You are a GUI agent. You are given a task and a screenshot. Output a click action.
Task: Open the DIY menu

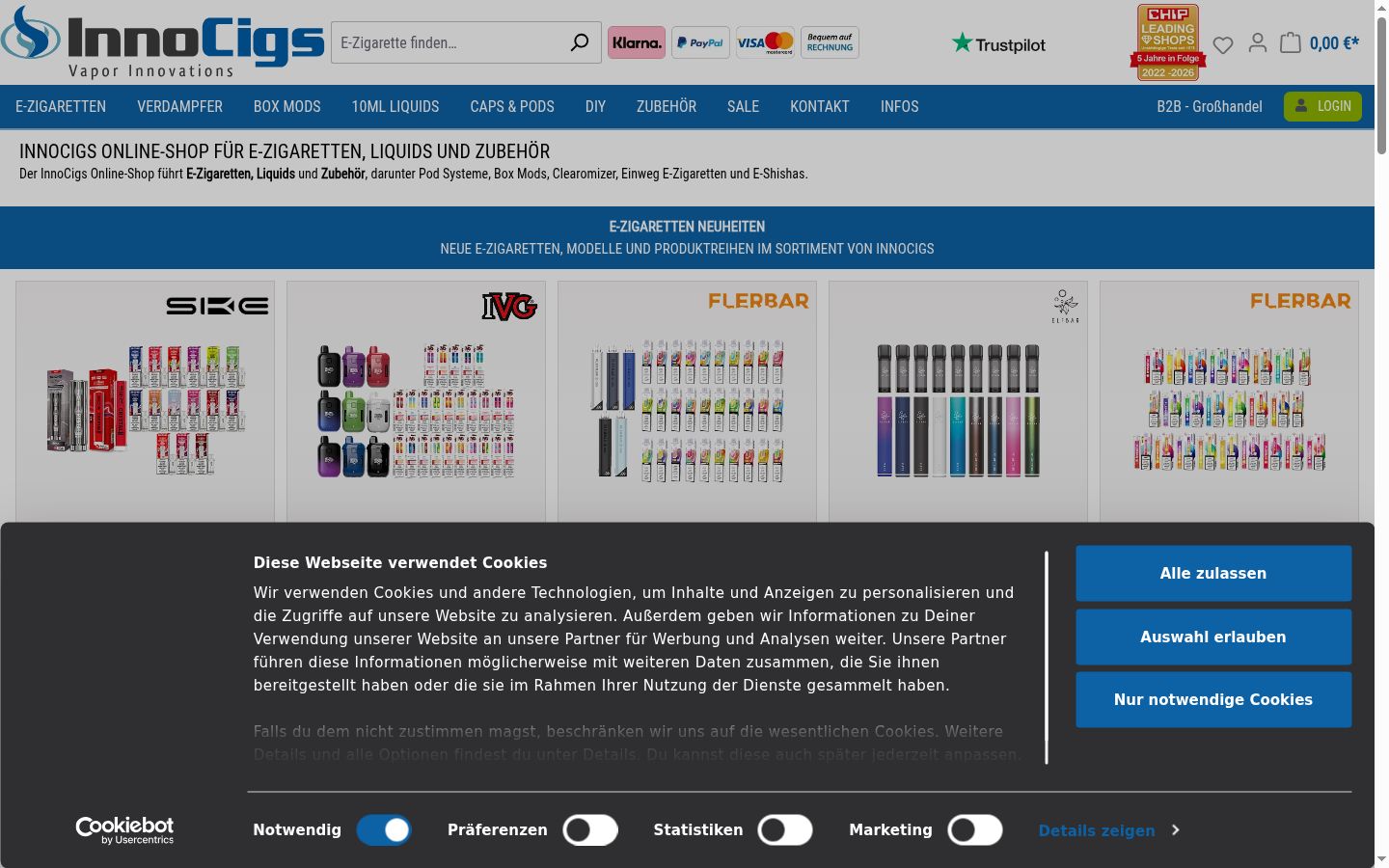pyautogui.click(x=595, y=107)
